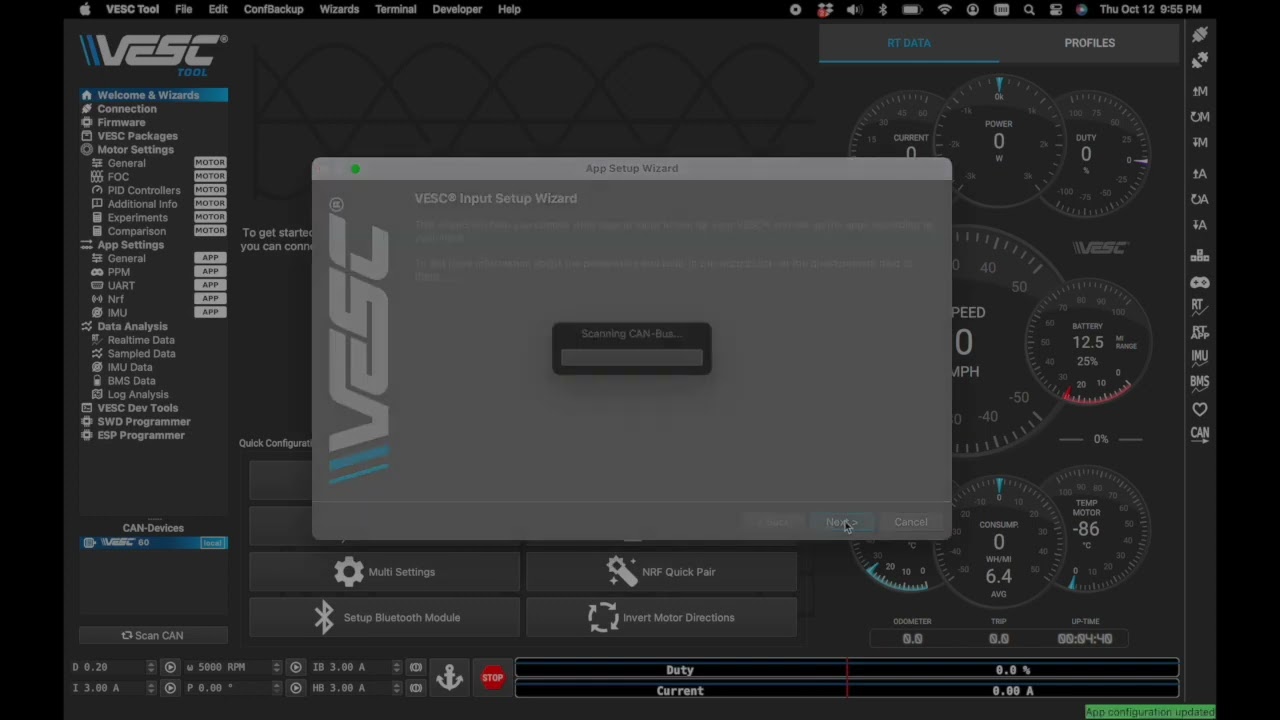Click the anchor brake-hold icon
Screen dimensions: 1280x720
coord(450,677)
